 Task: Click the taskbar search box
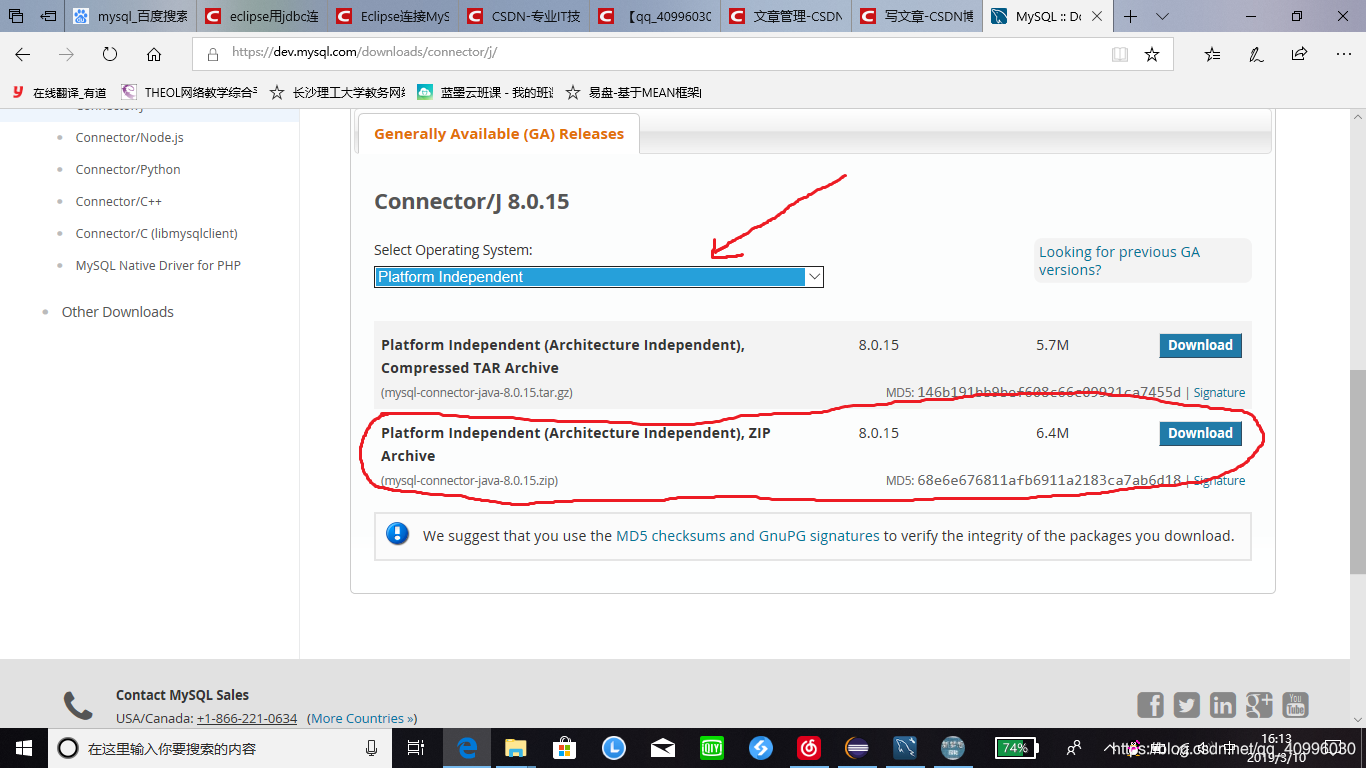[220, 748]
